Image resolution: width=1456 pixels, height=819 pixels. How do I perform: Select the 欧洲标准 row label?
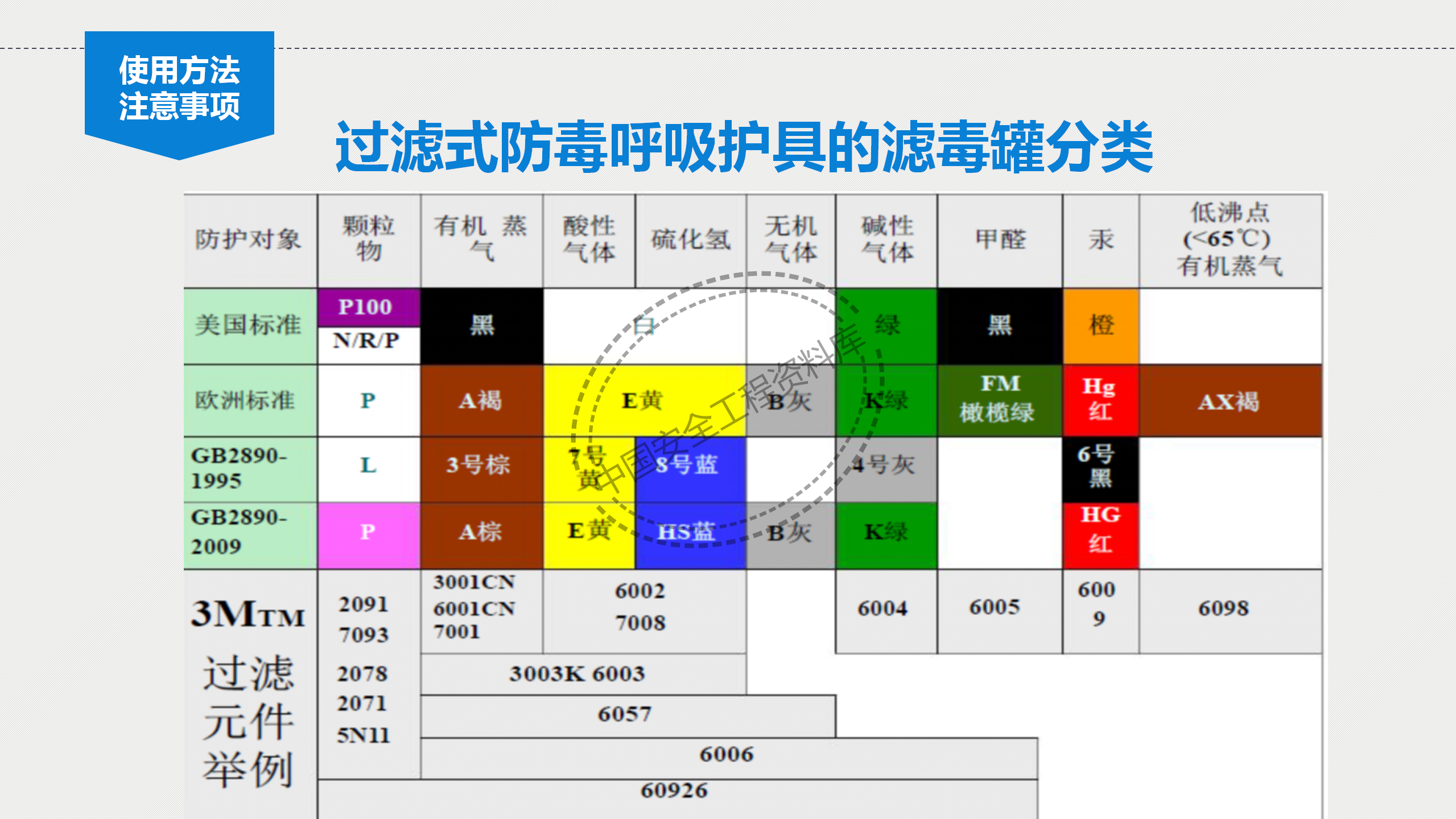248,401
